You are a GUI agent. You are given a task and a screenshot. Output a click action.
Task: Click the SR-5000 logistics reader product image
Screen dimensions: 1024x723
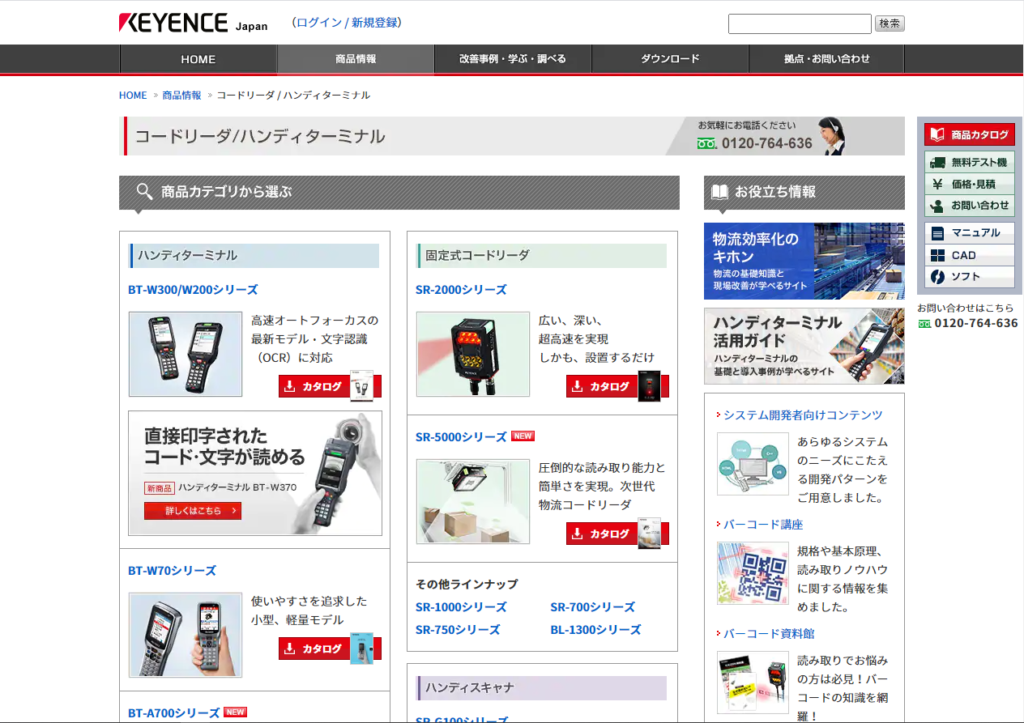click(473, 502)
